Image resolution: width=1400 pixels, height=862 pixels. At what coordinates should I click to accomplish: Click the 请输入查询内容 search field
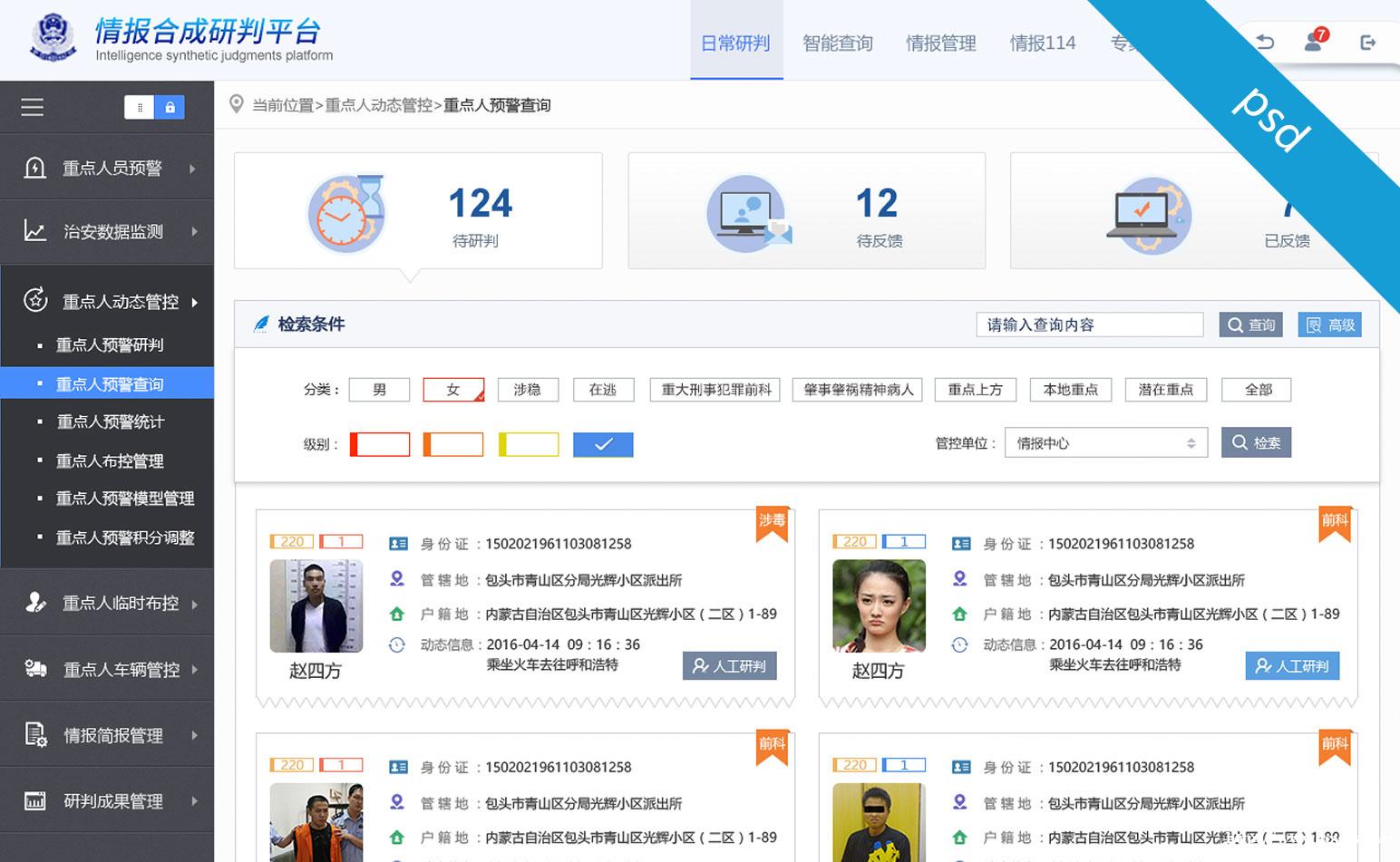coord(1088,324)
